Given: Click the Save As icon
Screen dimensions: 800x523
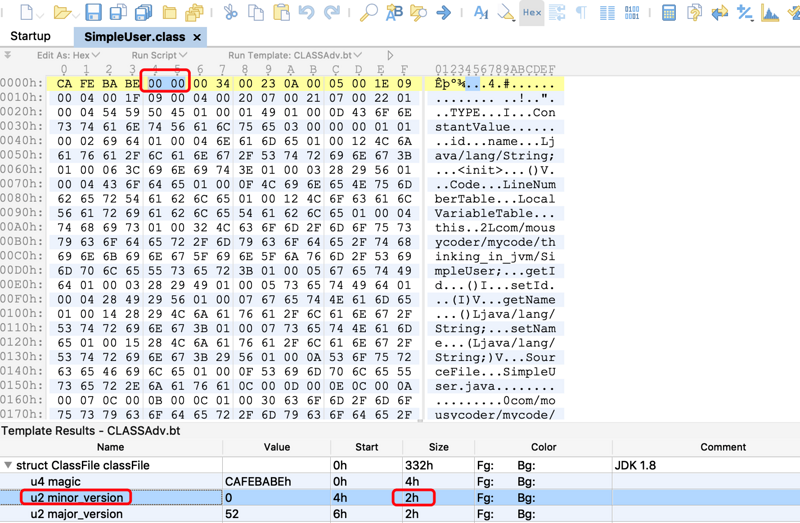Looking at the screenshot, I should 118,12.
